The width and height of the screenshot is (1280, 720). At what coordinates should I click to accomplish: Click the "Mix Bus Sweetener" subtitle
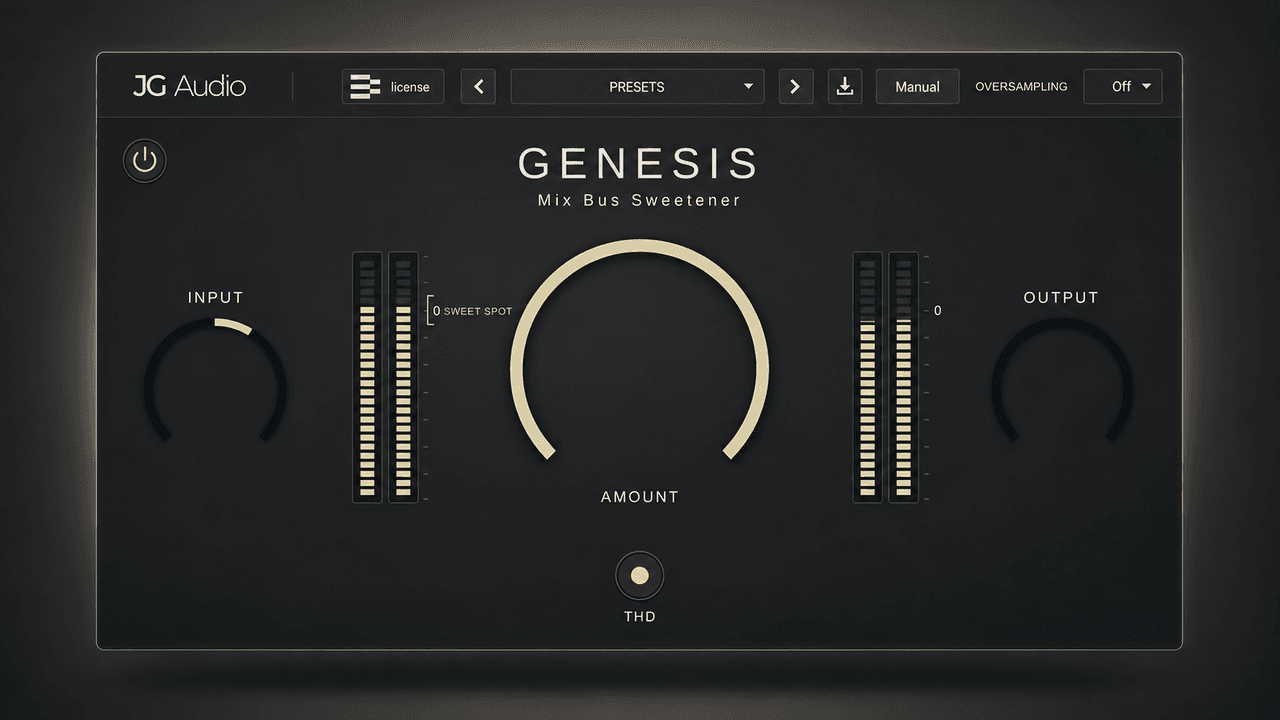pyautogui.click(x=639, y=200)
